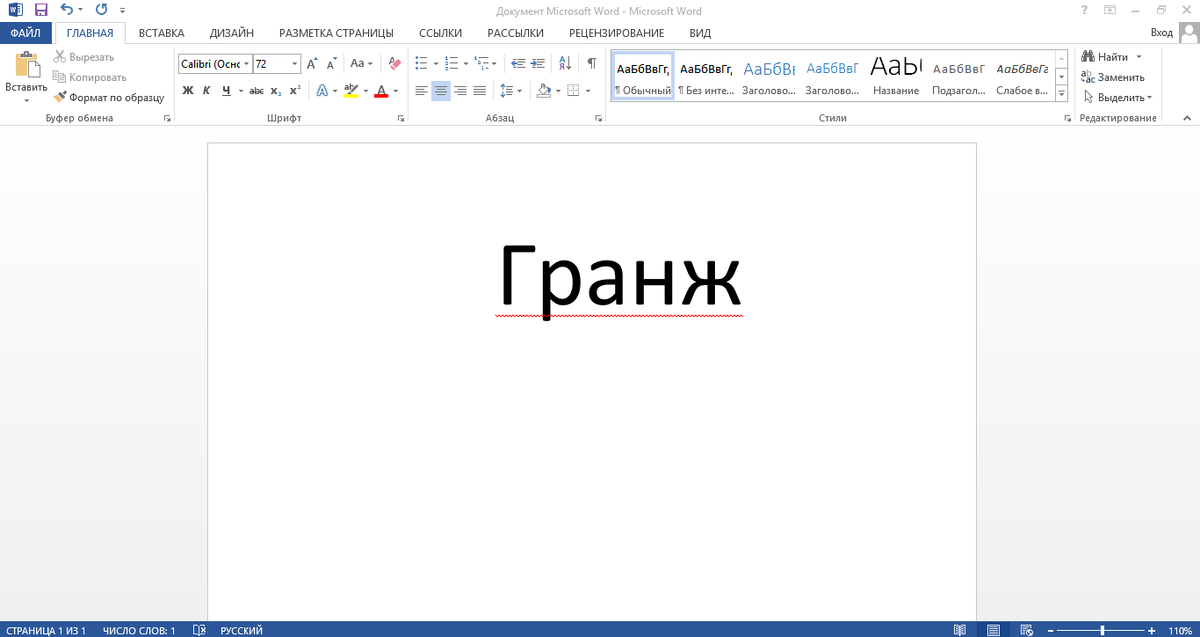Switch to Print Layout view in the status bar
The width and height of the screenshot is (1200, 637).
[993, 630]
